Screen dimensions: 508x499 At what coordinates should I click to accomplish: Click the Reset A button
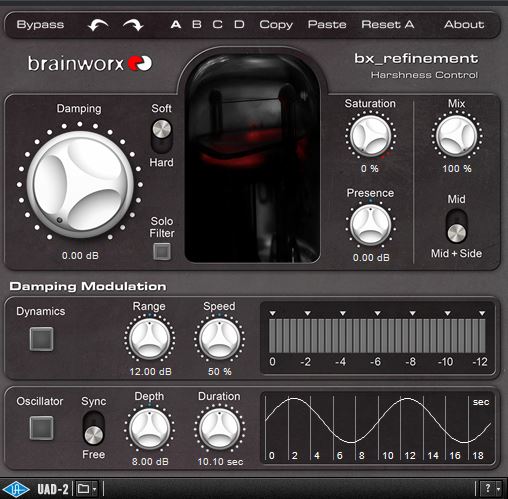tap(388, 25)
